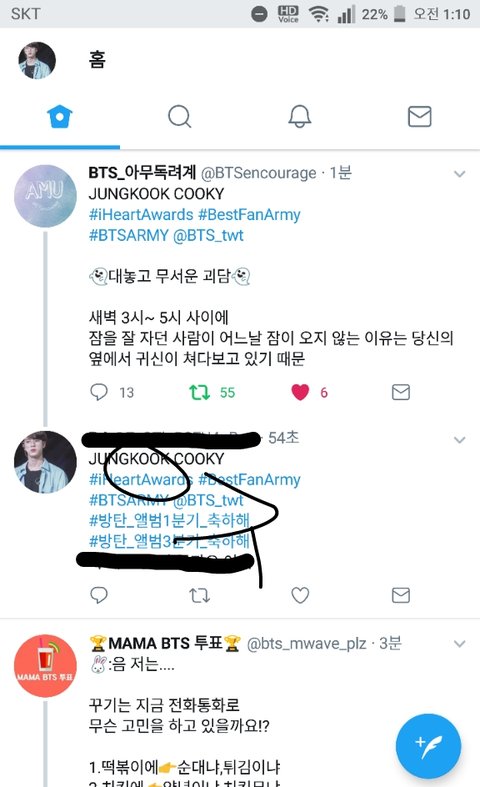Open the Notifications bell tab

(300, 116)
